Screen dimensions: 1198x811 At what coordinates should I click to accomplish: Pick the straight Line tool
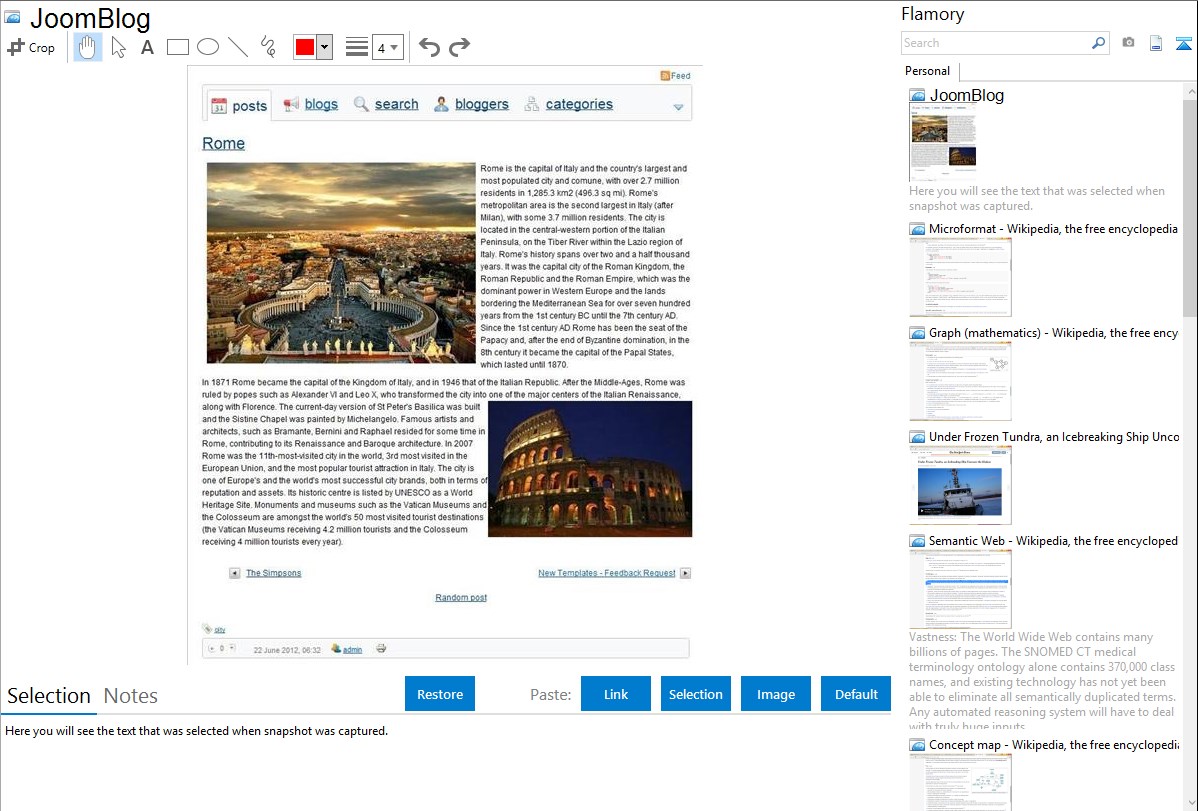pos(238,47)
